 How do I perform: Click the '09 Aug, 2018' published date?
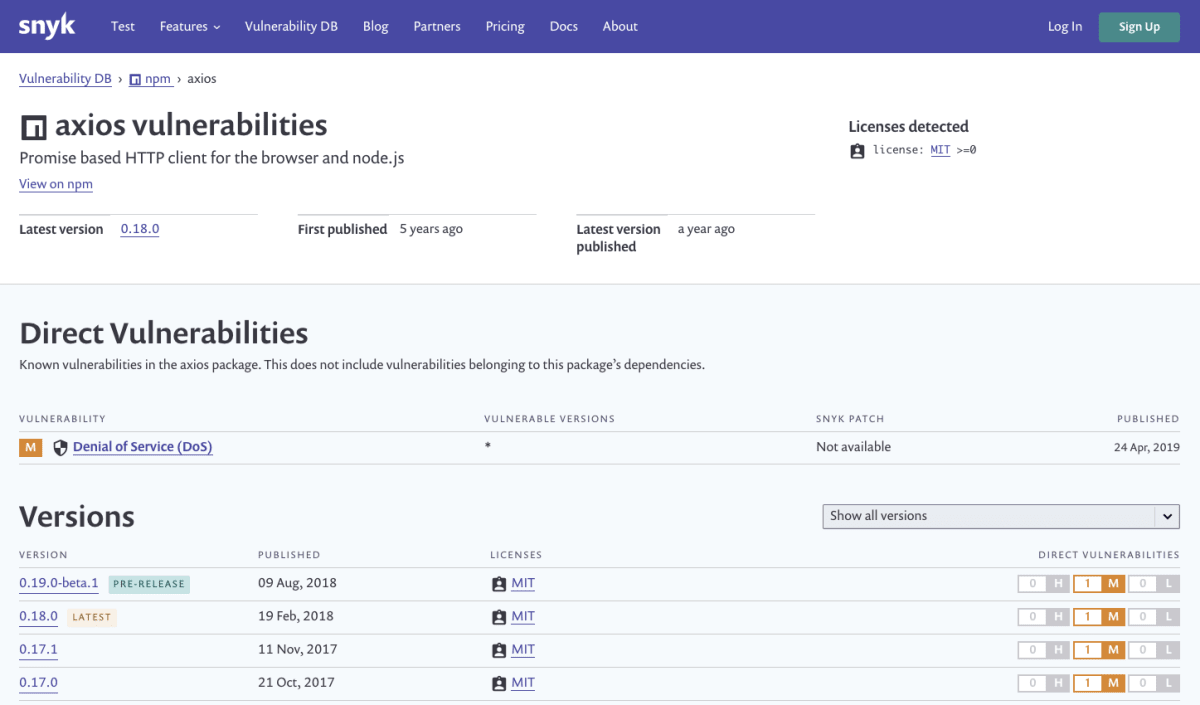tap(297, 583)
